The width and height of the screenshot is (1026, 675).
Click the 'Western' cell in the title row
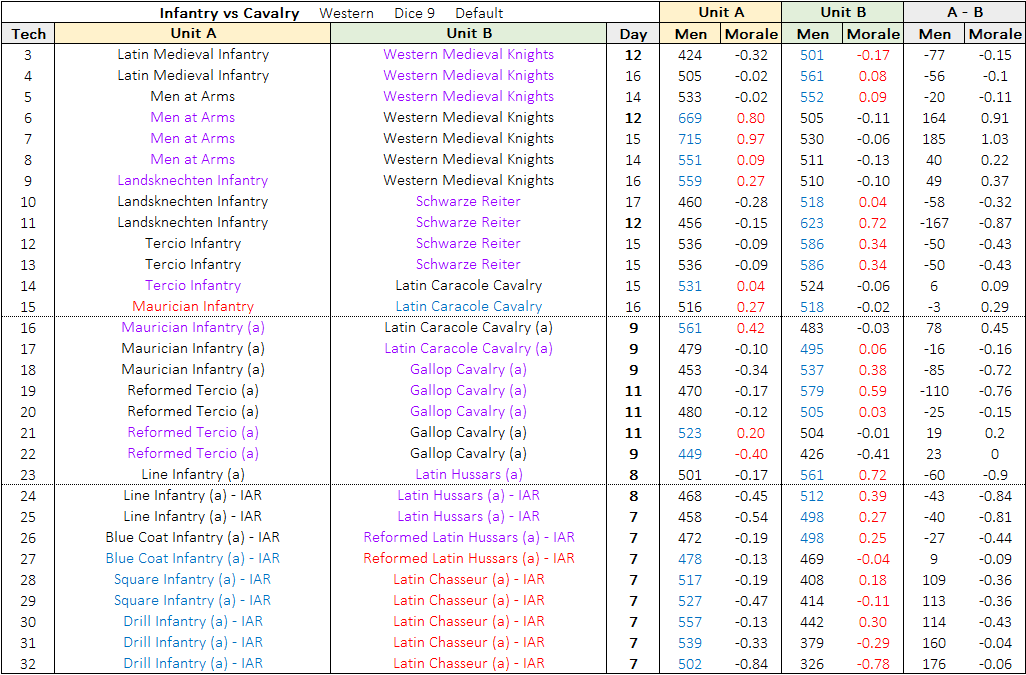tap(346, 13)
